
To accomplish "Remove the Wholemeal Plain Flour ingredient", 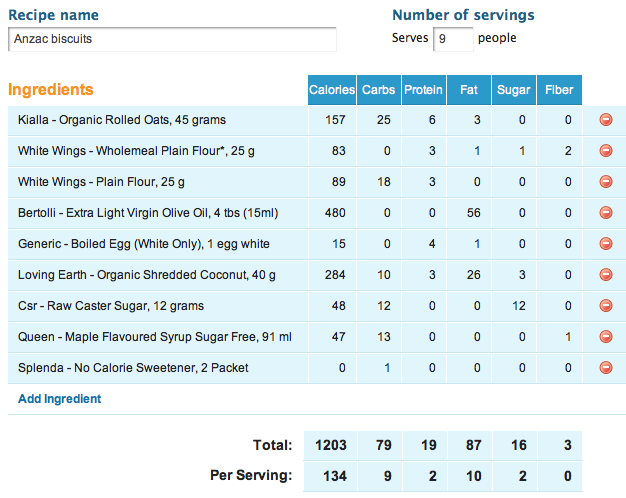I will [x=606, y=151].
